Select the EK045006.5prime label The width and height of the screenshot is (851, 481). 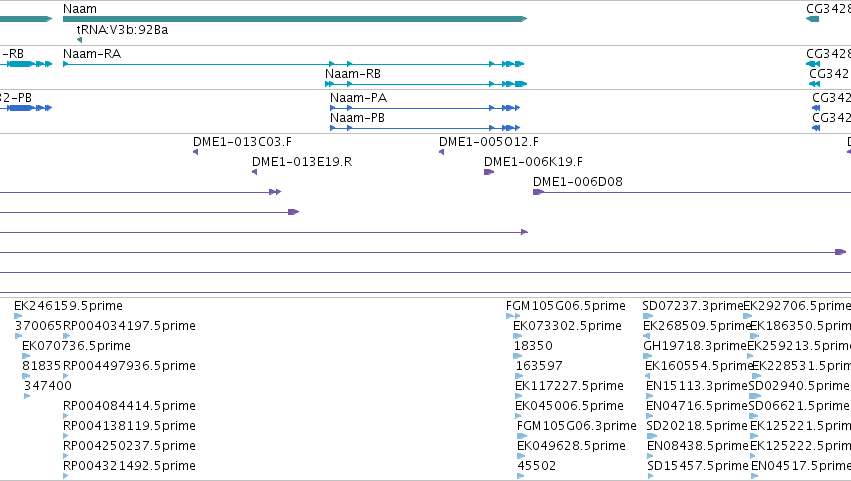click(569, 406)
